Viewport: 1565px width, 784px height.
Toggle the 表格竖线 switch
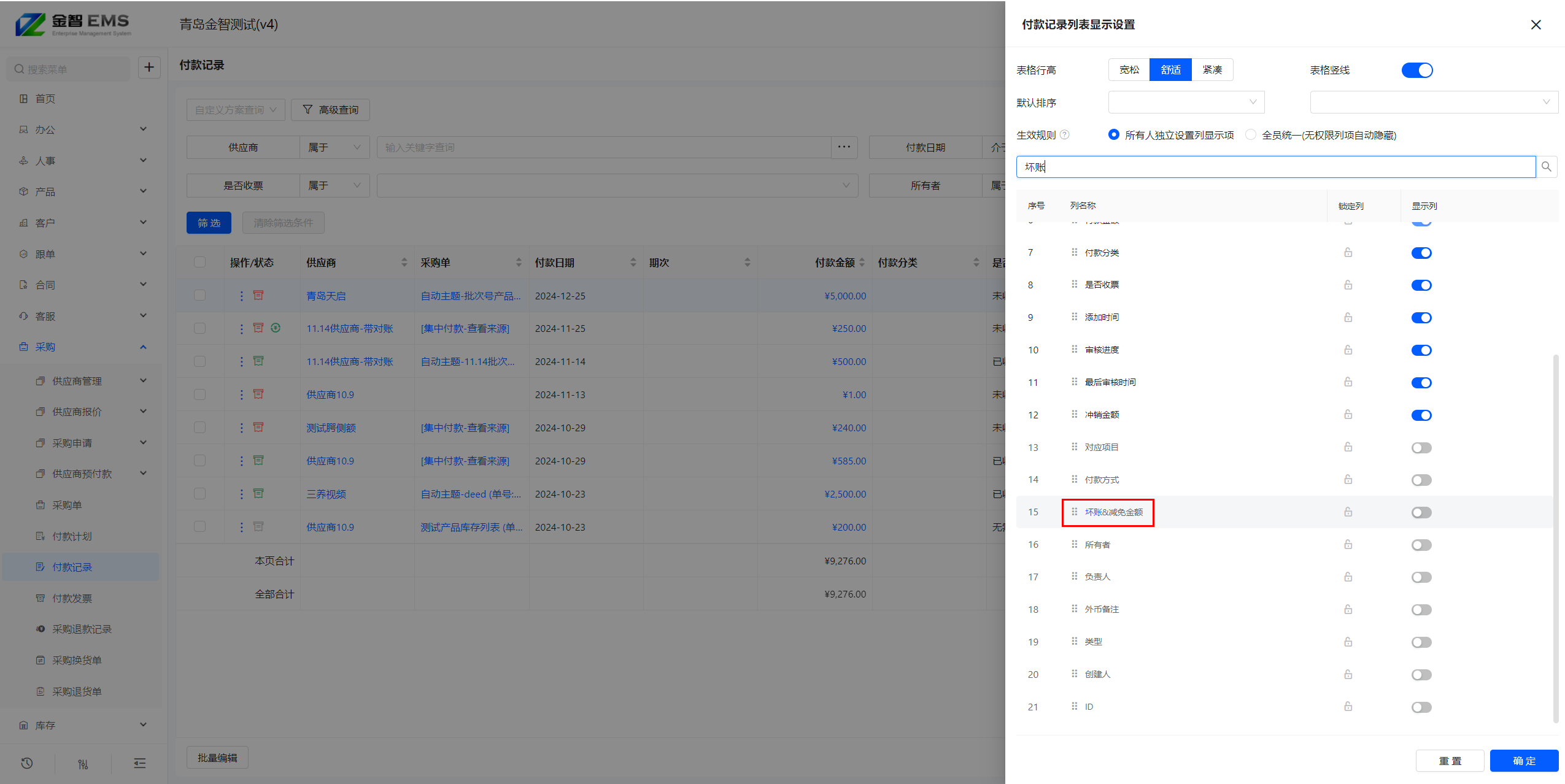click(x=1417, y=70)
